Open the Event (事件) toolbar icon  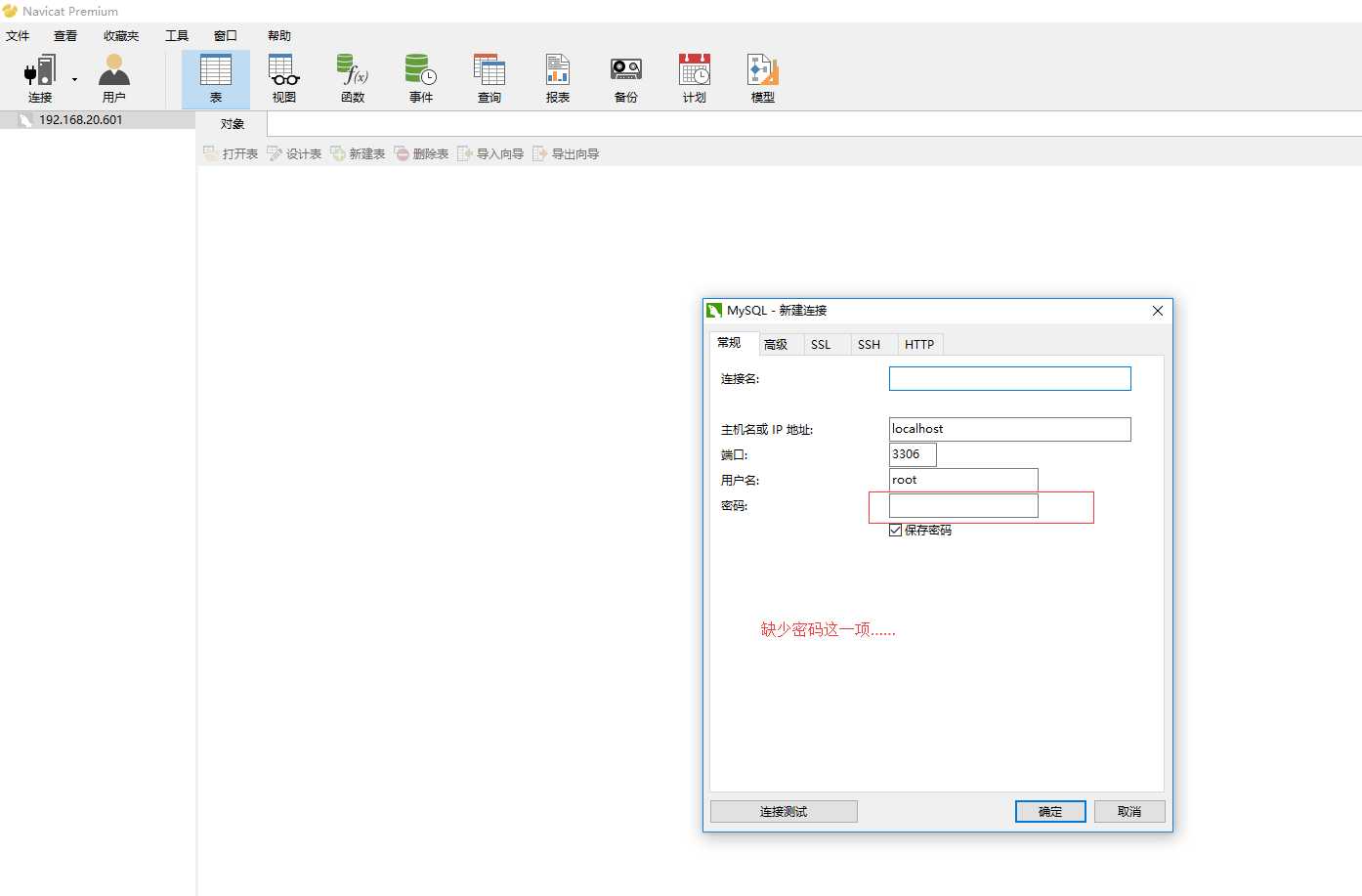pyautogui.click(x=421, y=79)
